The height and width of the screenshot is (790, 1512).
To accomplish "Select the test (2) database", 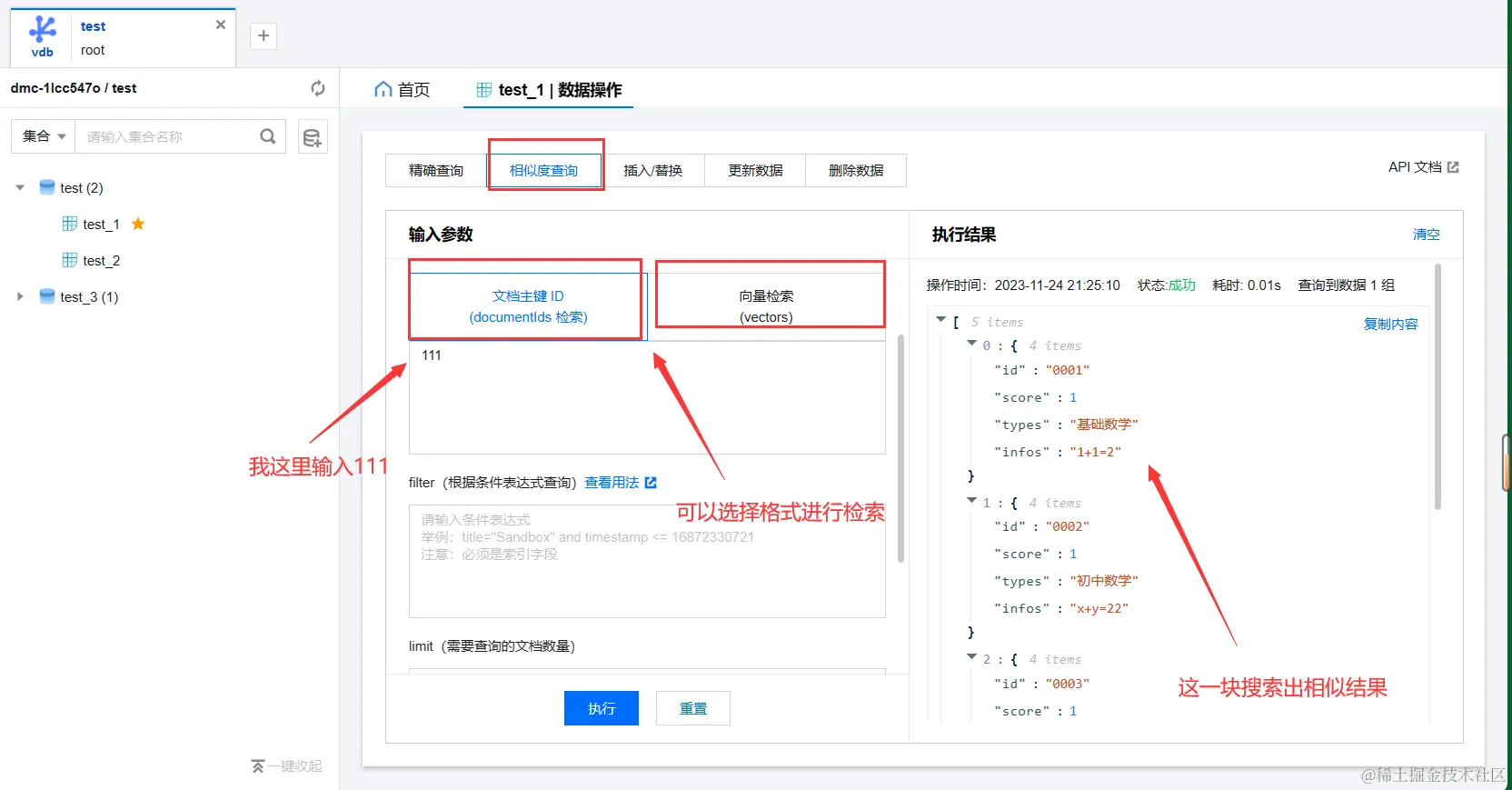I will [x=81, y=187].
